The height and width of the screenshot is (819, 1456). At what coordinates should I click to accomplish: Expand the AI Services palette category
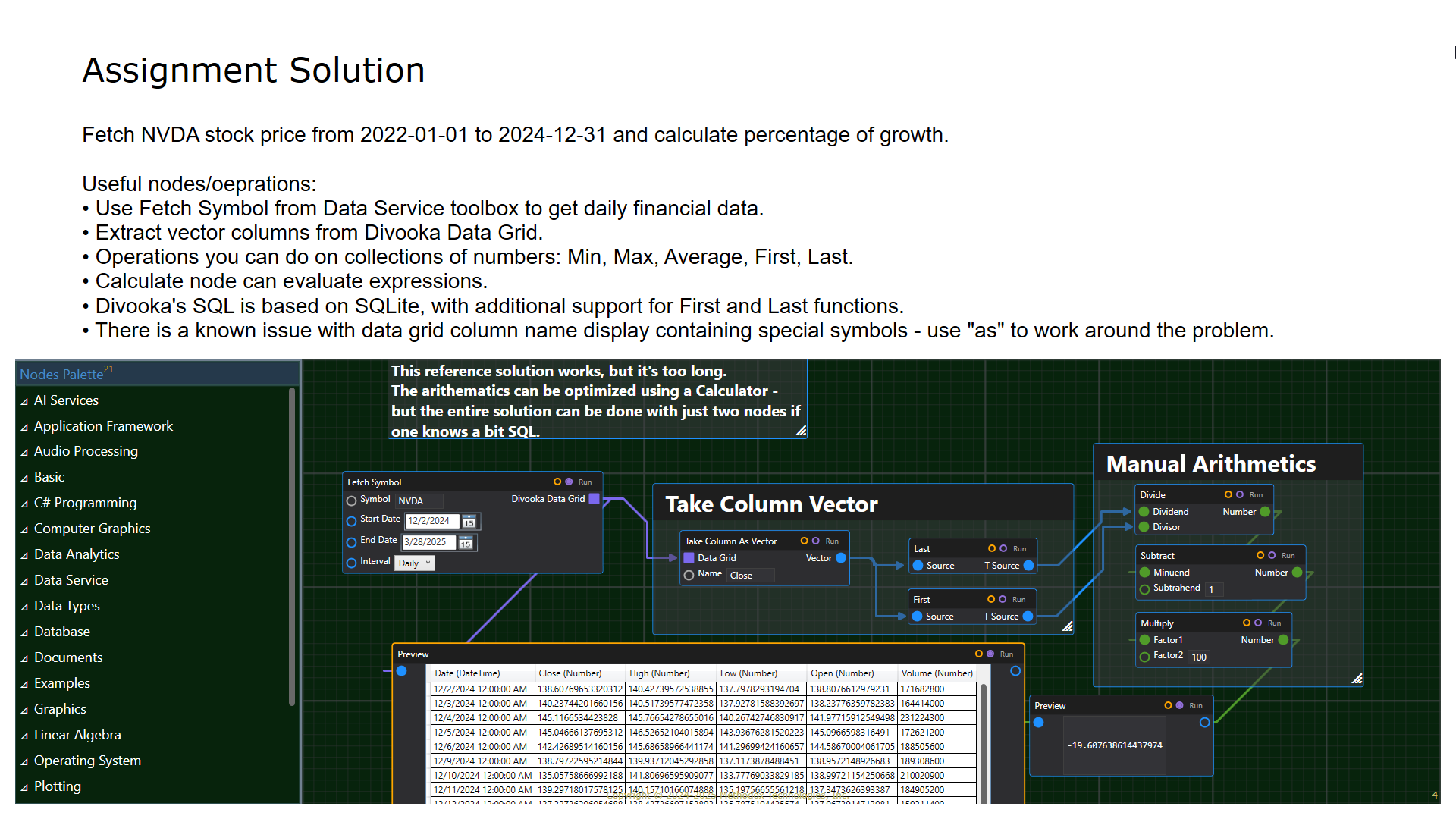[x=24, y=401]
